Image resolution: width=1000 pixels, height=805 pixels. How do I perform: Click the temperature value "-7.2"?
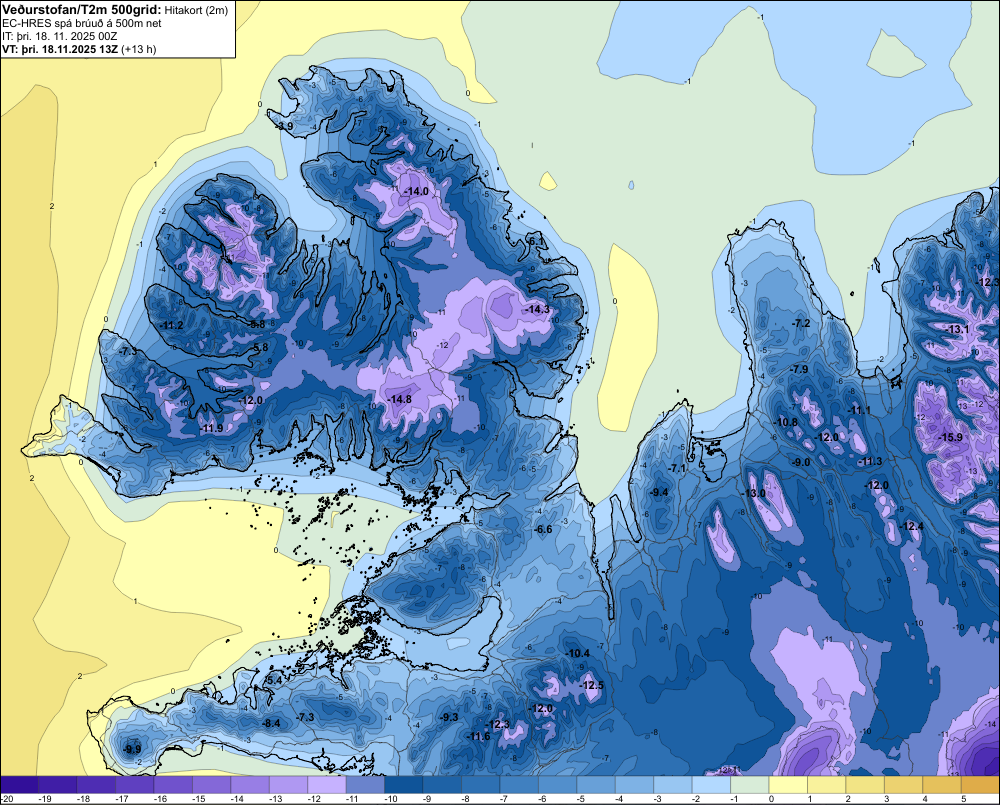tap(801, 323)
